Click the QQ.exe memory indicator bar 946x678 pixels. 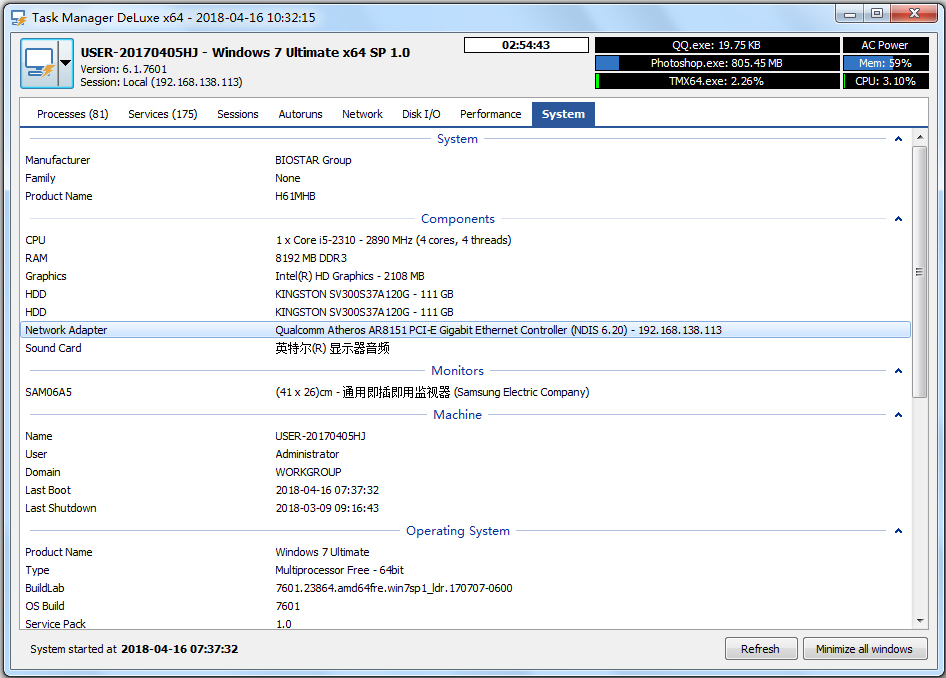click(x=717, y=45)
